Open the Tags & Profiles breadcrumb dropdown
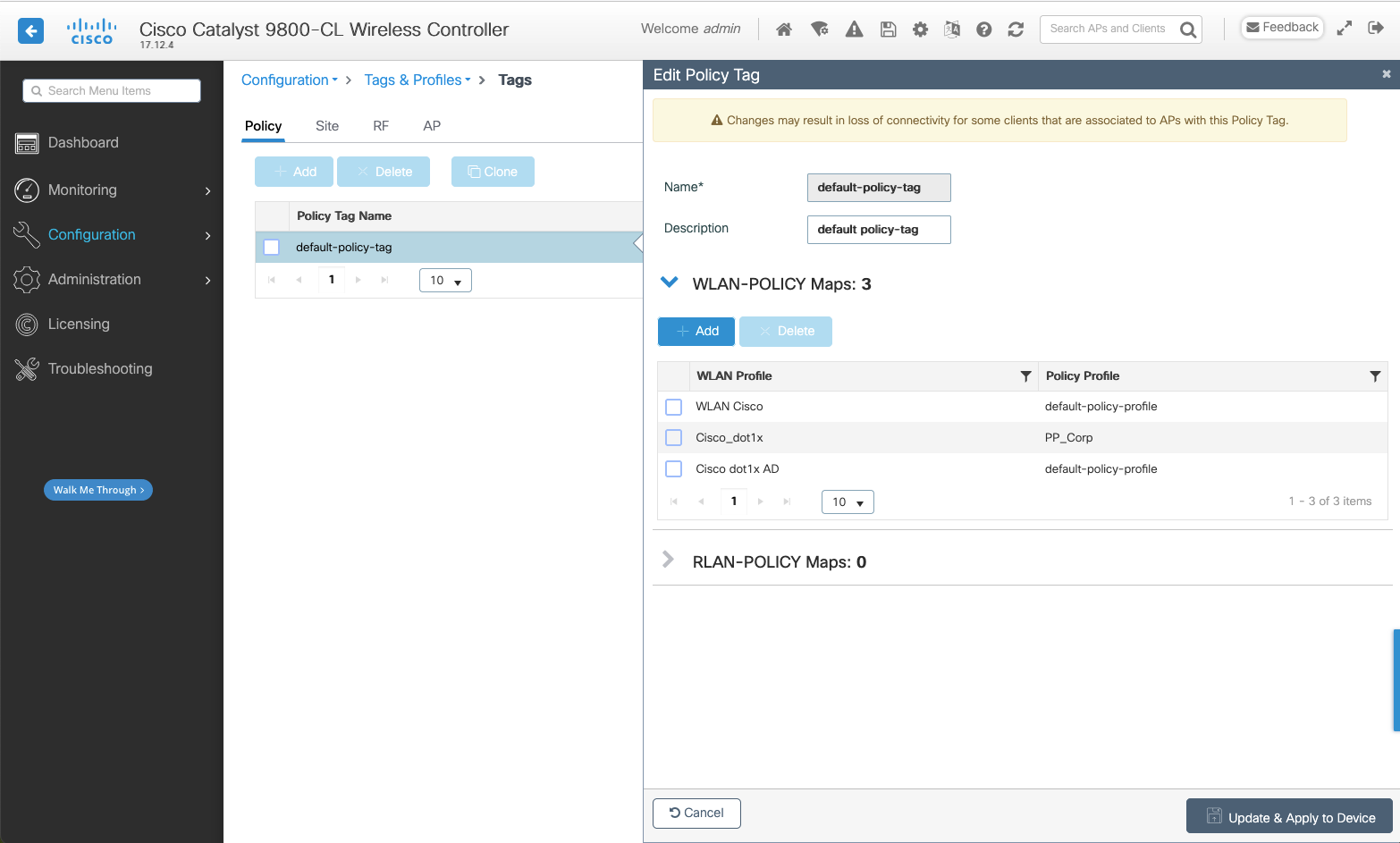1400x843 pixels. (x=417, y=80)
